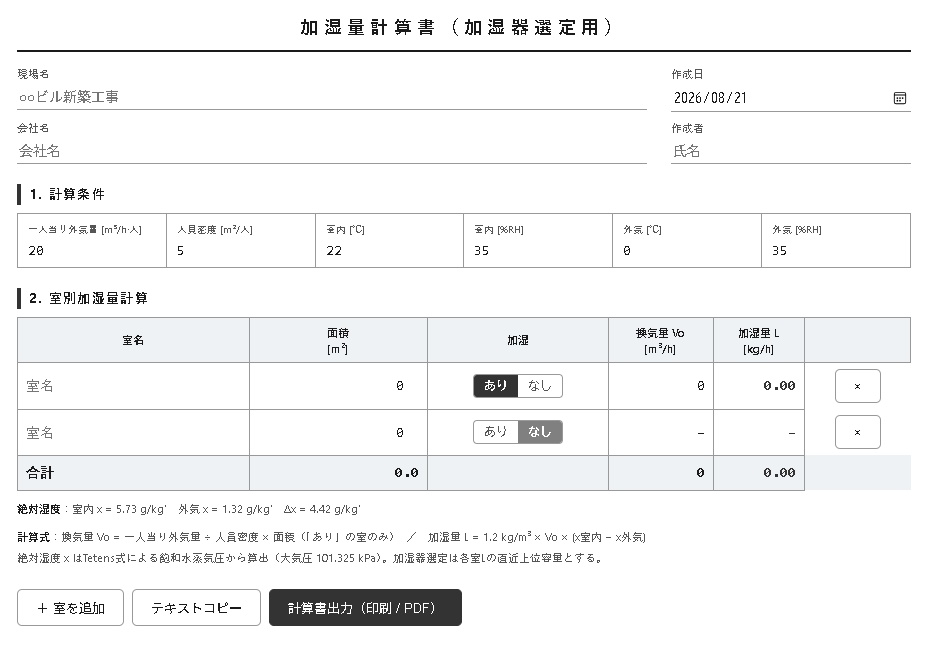
Task: Set second row 加湿 to なし
Action: pyautogui.click(x=540, y=432)
